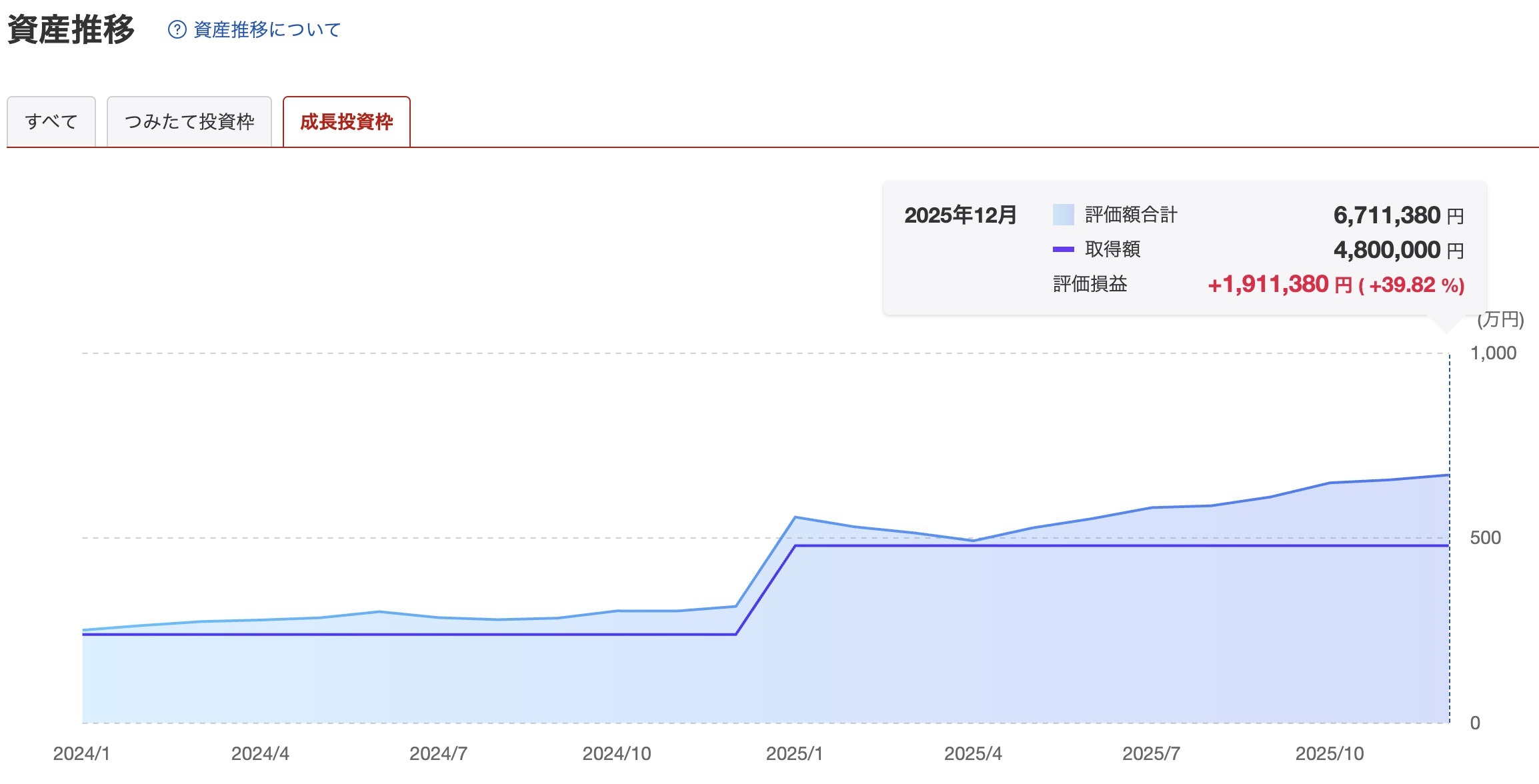
Task: Click the 2025/4 x-axis label
Action: pyautogui.click(x=973, y=753)
